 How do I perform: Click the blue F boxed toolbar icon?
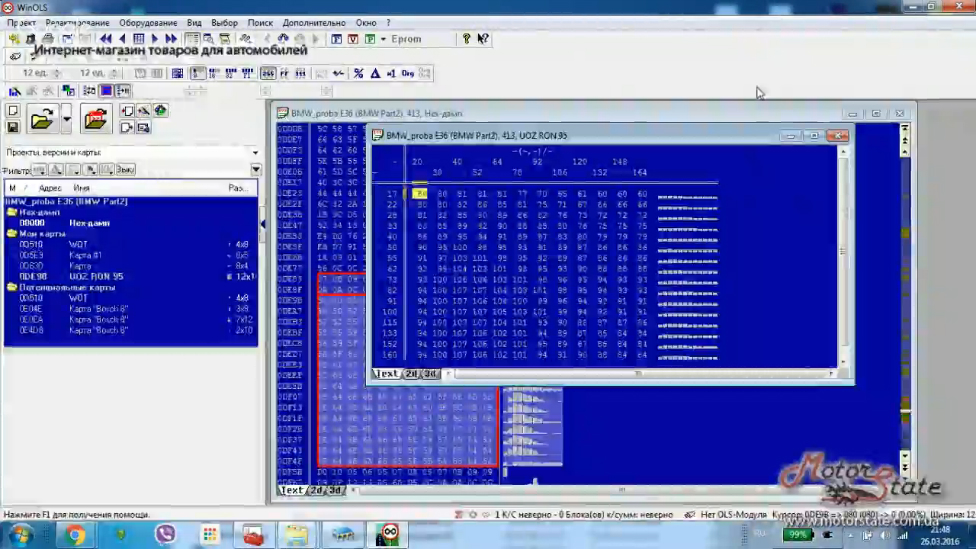coord(336,39)
